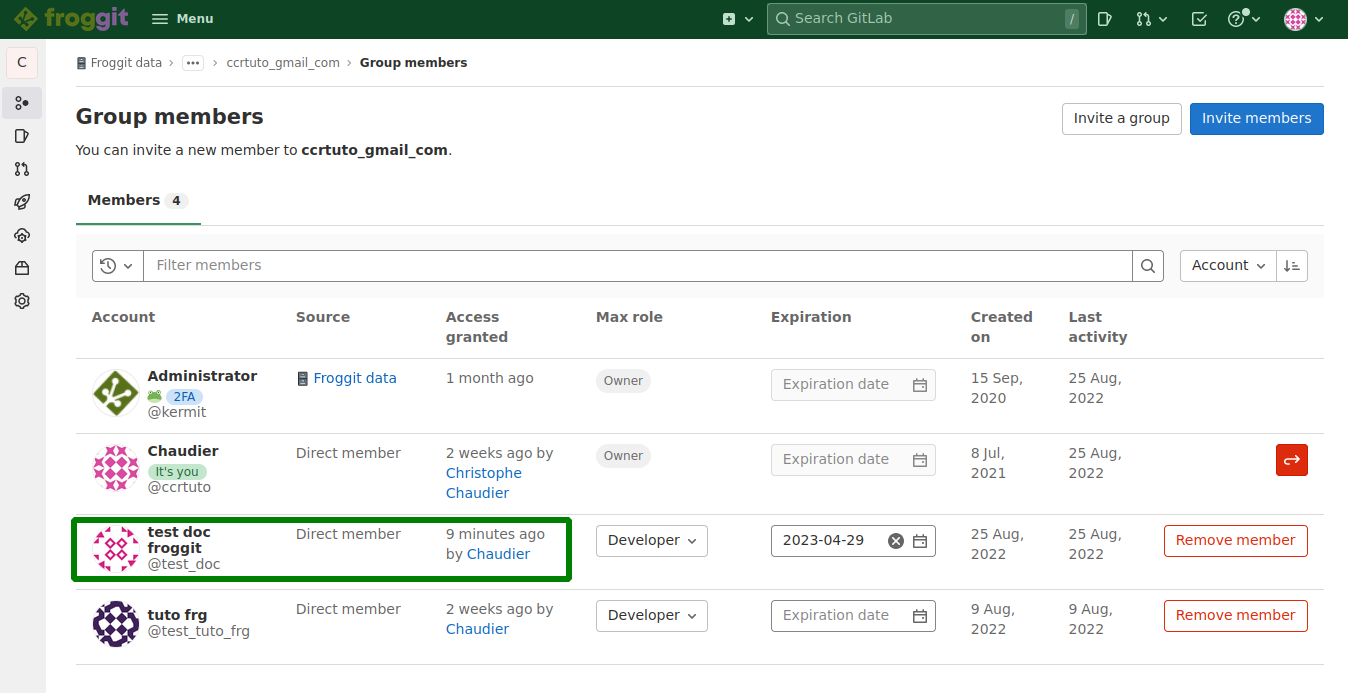
Task: Open the Issues icon in the top bar
Action: tap(1104, 19)
